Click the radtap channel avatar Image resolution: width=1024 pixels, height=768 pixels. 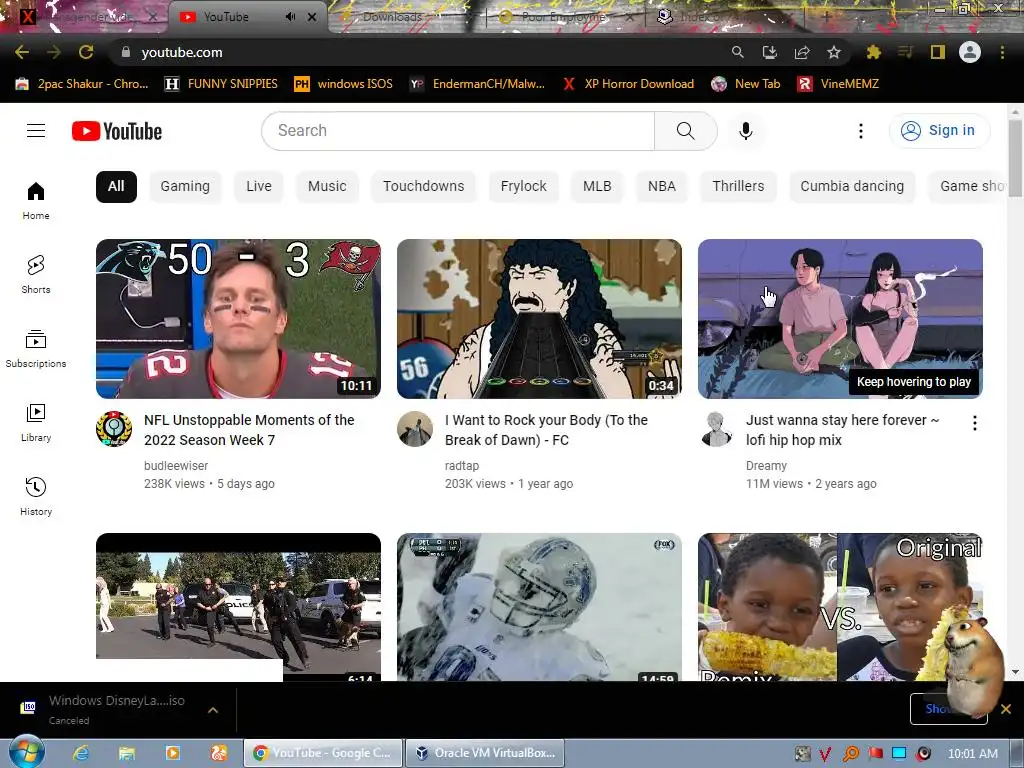coord(415,429)
